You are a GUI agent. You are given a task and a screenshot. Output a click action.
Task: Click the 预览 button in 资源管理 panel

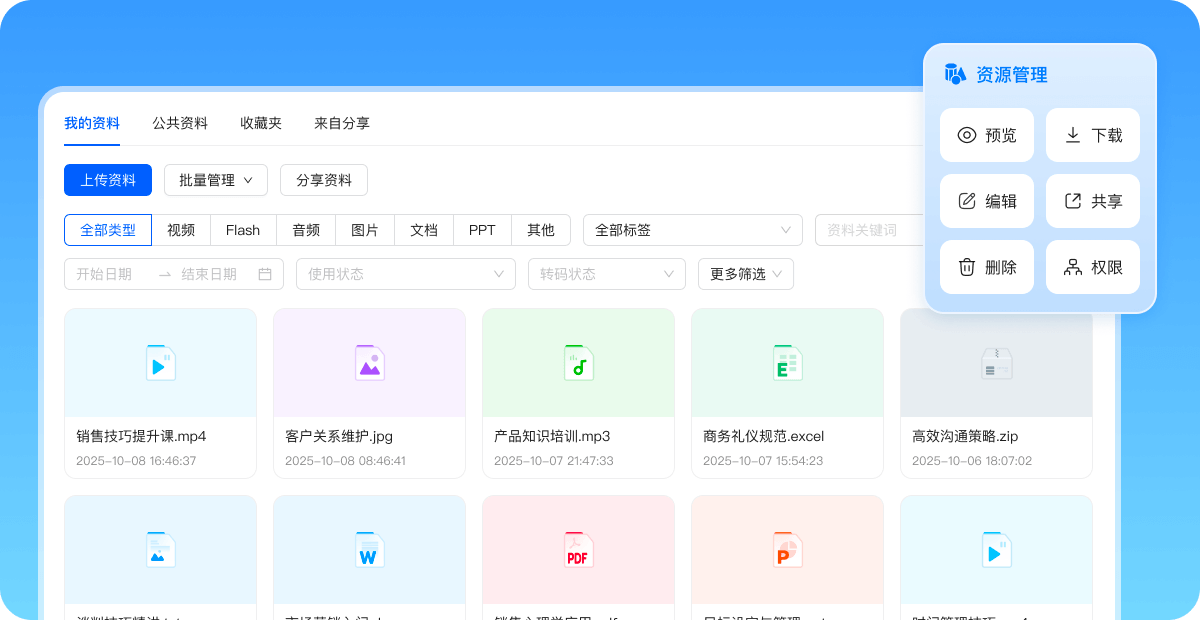987,135
